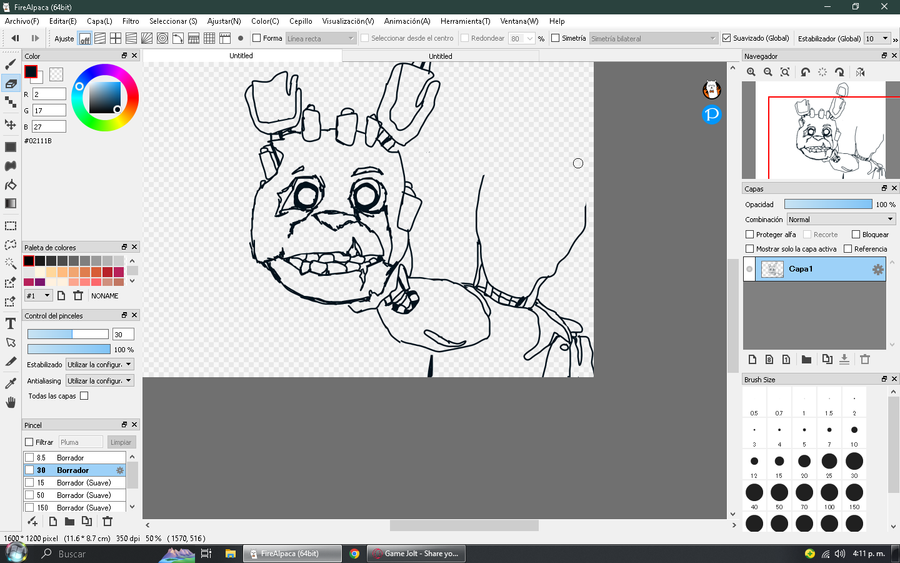Image resolution: width=900 pixels, height=563 pixels.
Task: Pick black swatch in Paleta de colores
Action: (x=29, y=261)
